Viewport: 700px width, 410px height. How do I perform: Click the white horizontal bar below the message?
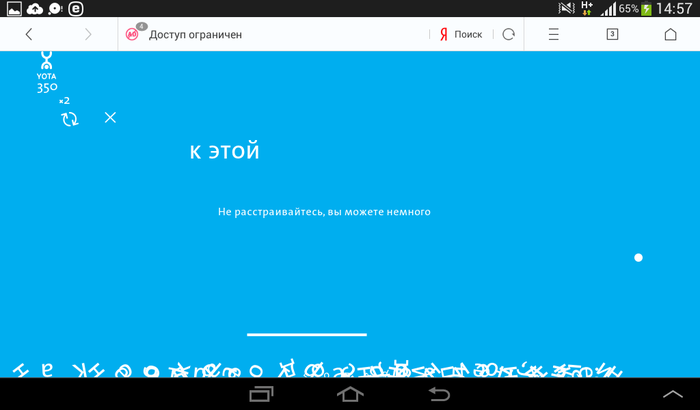(x=307, y=334)
